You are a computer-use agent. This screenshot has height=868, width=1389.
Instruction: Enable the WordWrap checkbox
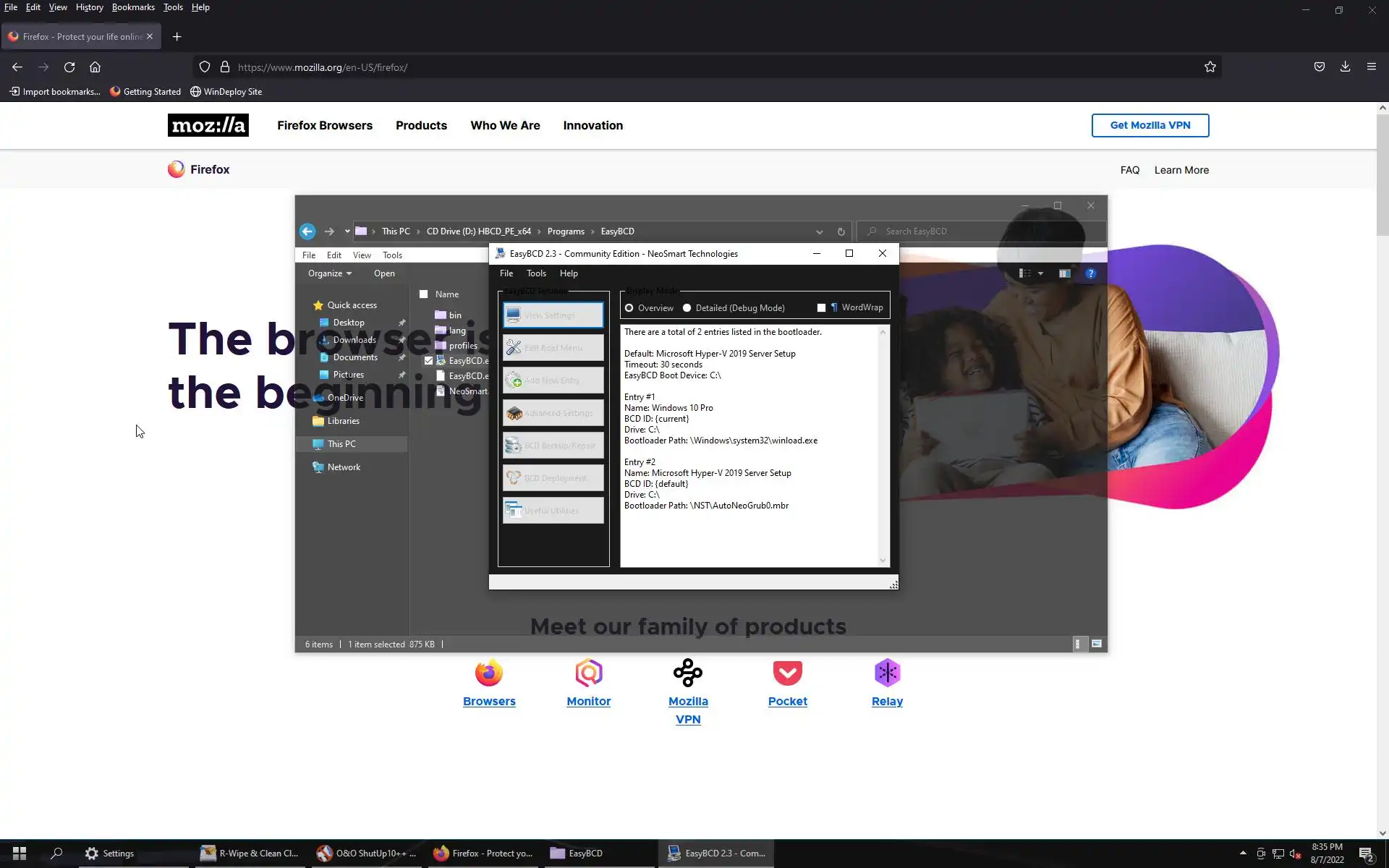(x=821, y=308)
